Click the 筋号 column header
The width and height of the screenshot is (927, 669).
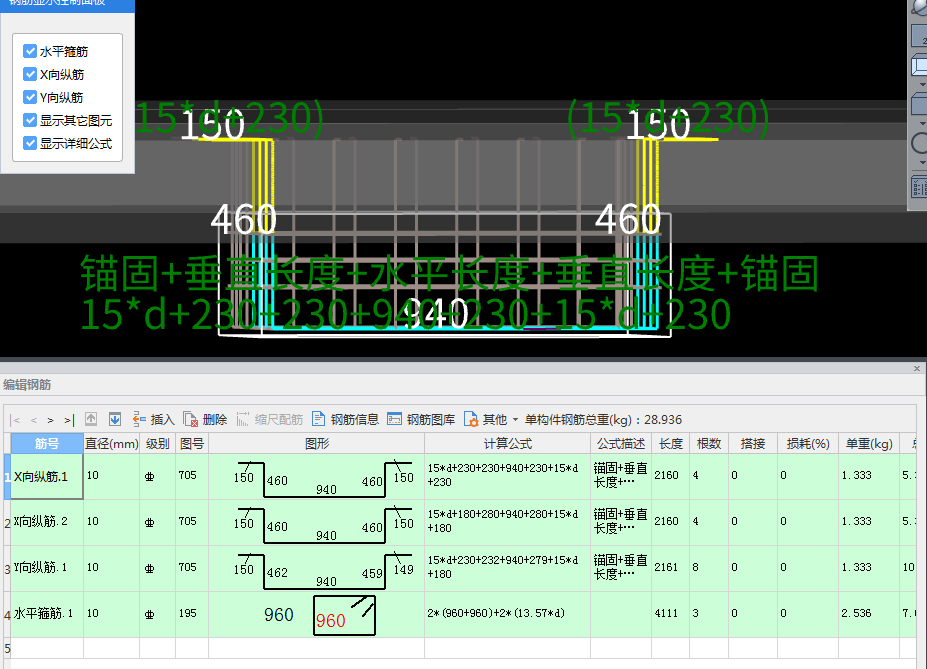coord(47,443)
